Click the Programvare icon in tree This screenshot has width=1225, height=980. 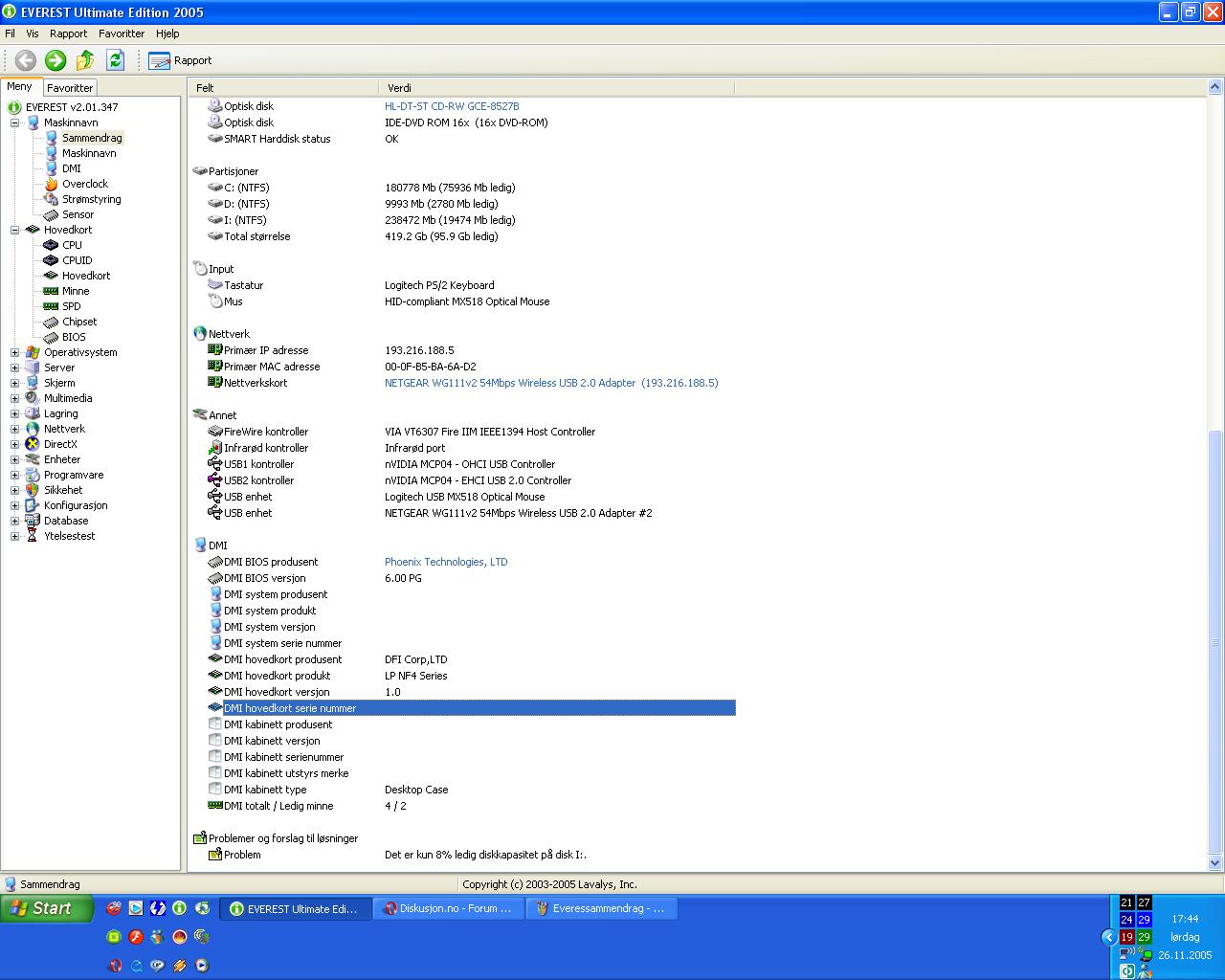pyautogui.click(x=33, y=475)
